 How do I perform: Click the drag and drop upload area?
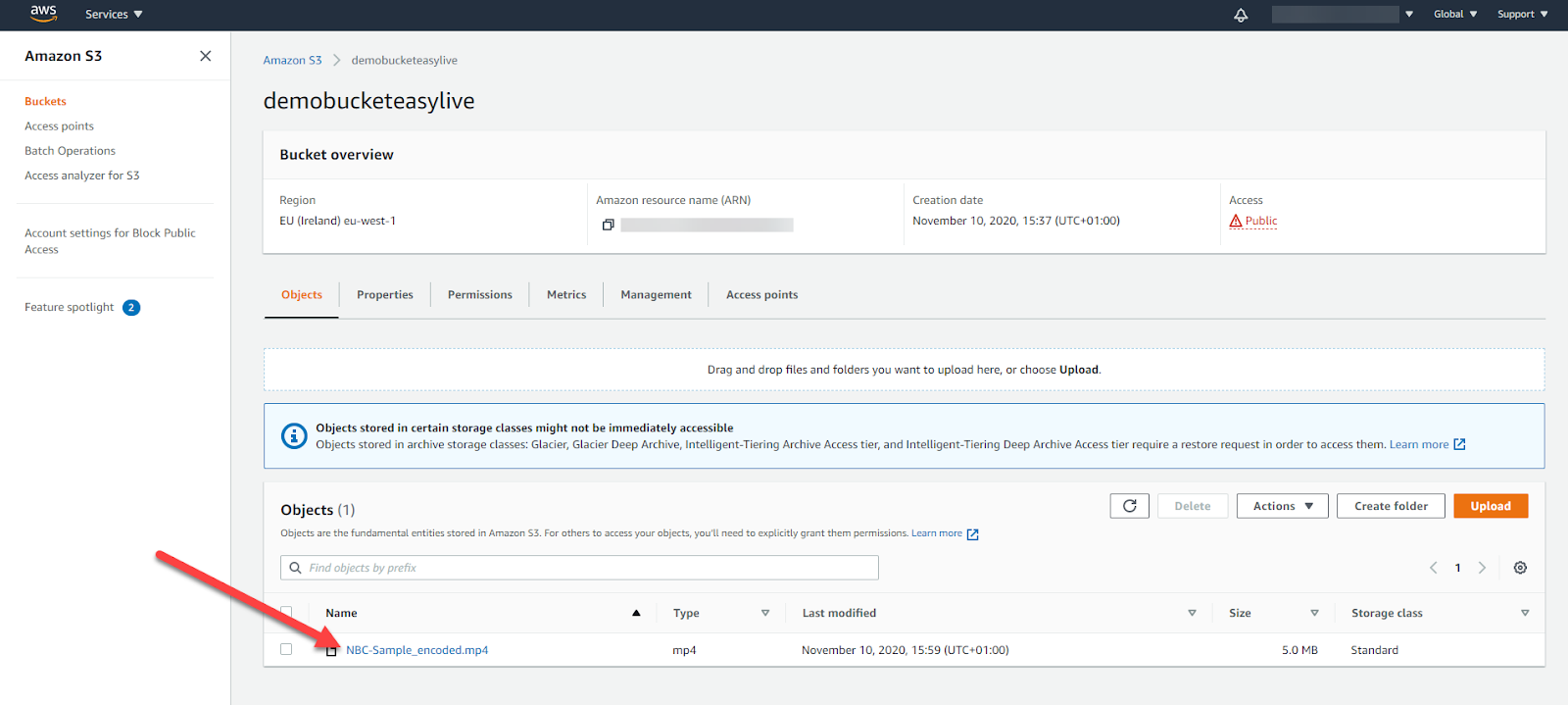click(x=904, y=370)
